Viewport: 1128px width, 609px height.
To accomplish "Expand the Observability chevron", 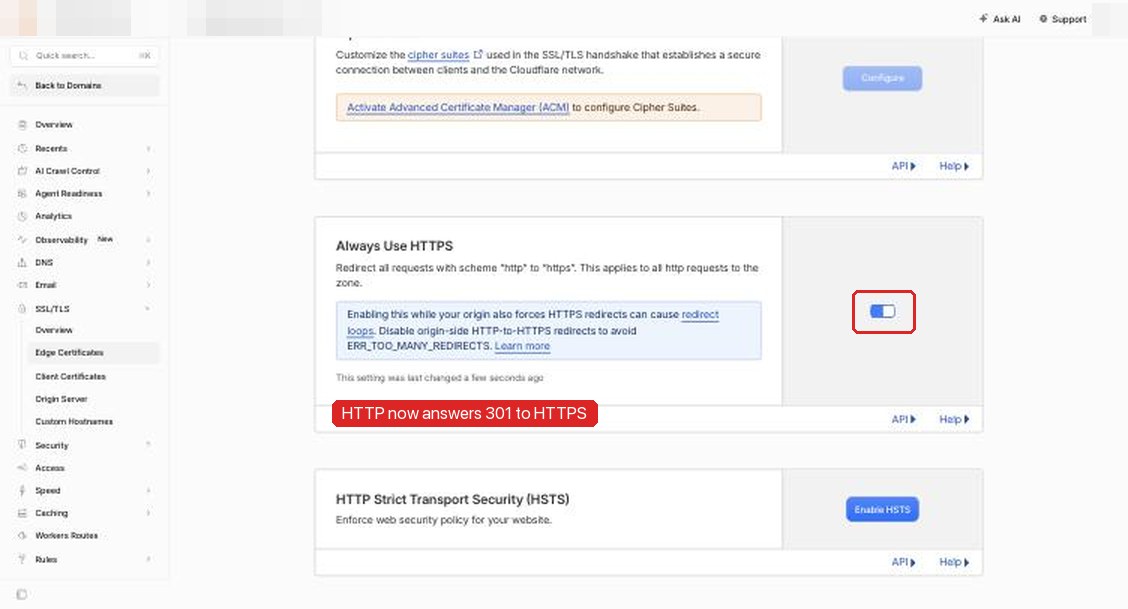I will coord(148,239).
